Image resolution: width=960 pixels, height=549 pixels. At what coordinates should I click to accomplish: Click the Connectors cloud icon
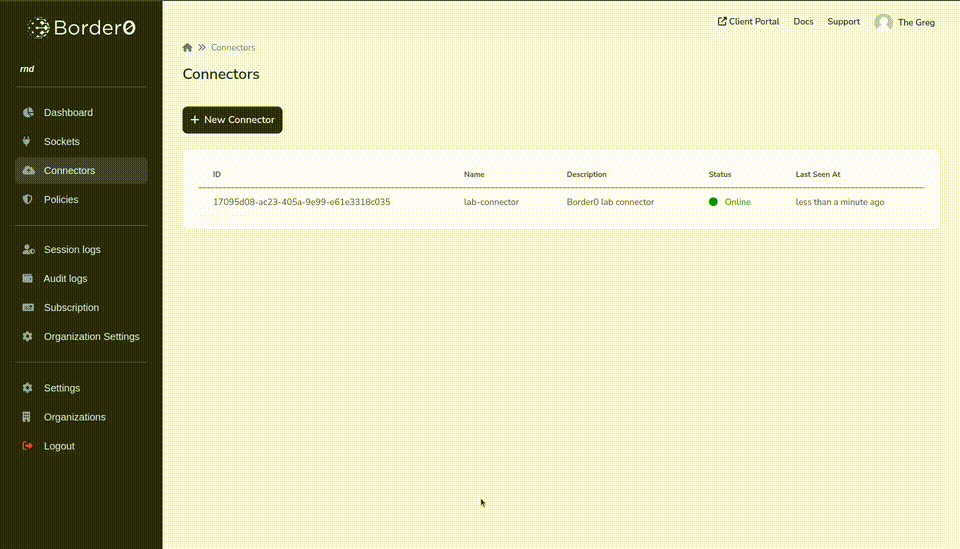[x=29, y=170]
